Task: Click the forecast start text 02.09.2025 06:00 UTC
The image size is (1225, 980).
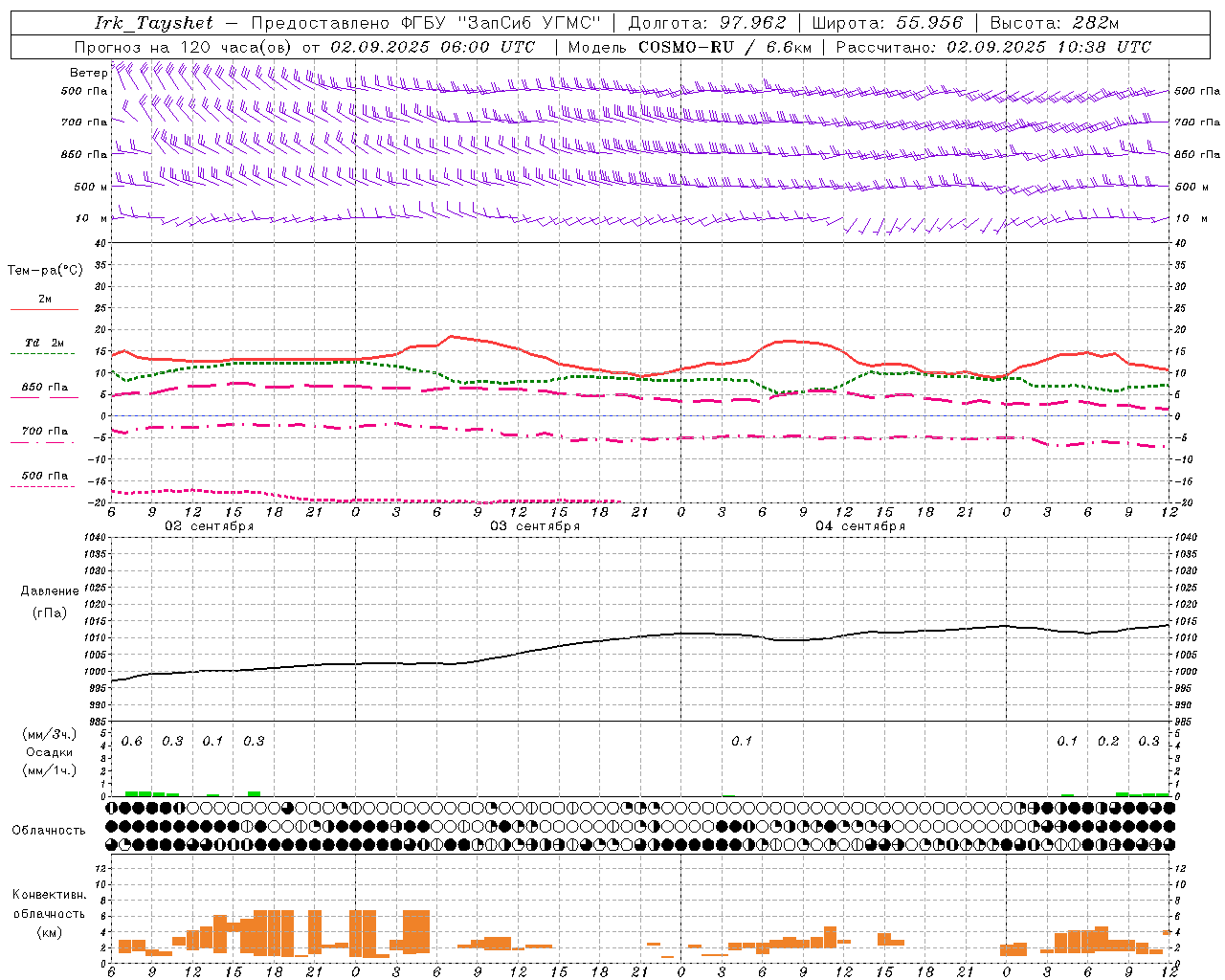Action: [x=433, y=47]
